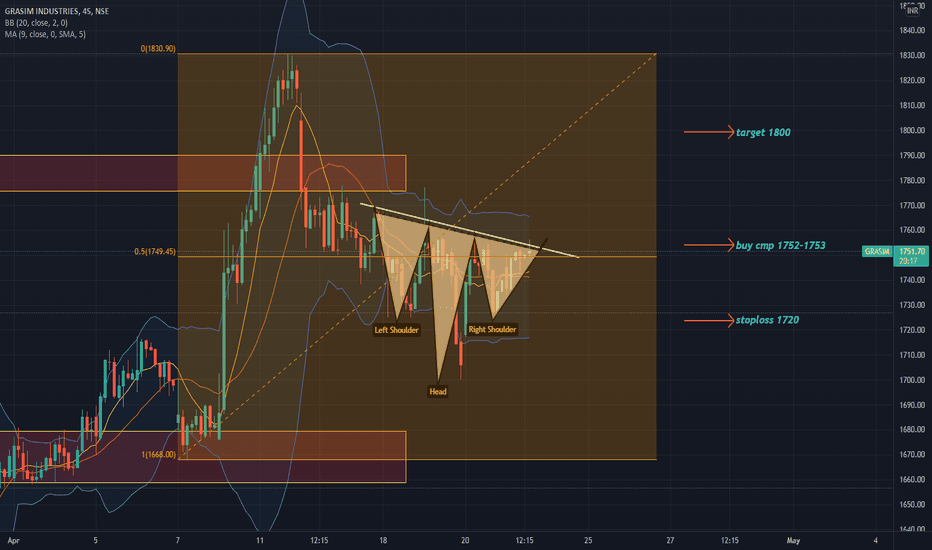Click the 'buy cmp 1752-1753' annotation text
Screen dimensions: 932x550
point(780,246)
